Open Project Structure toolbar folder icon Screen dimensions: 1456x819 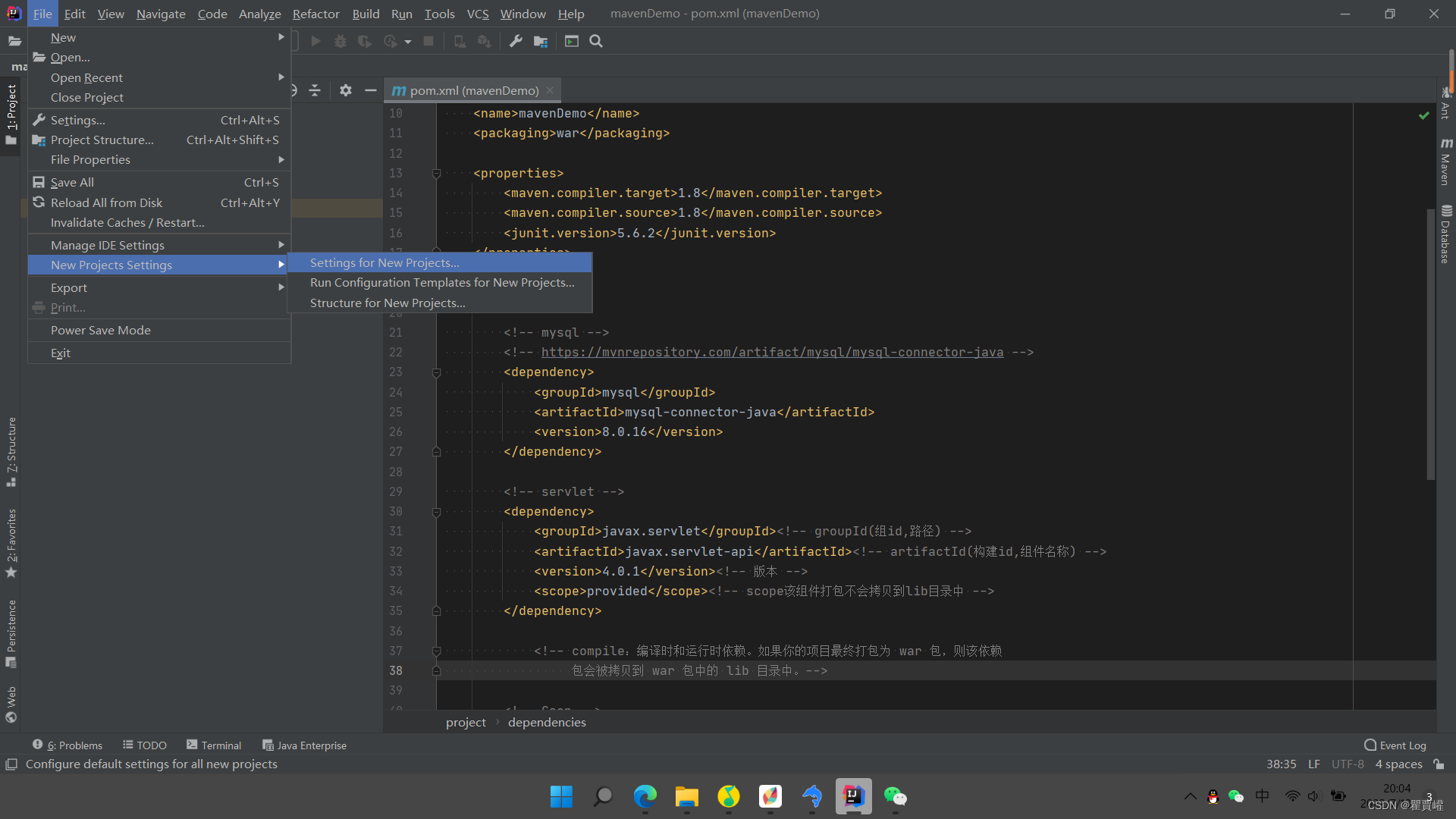tap(541, 42)
